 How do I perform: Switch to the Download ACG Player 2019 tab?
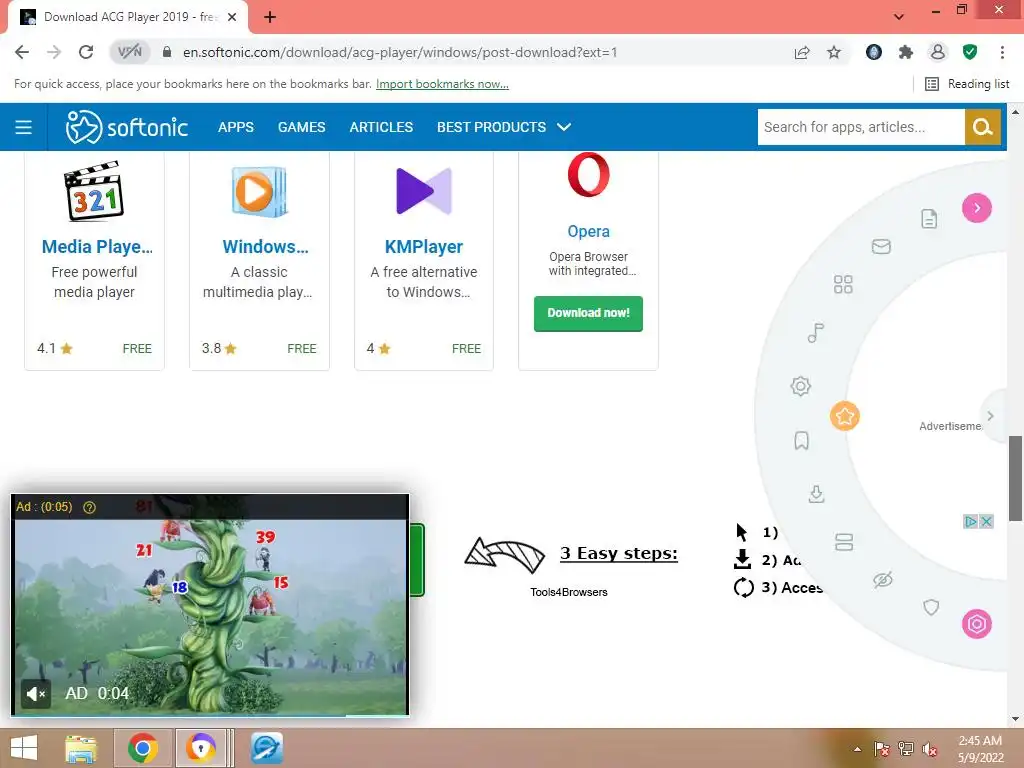(x=127, y=17)
